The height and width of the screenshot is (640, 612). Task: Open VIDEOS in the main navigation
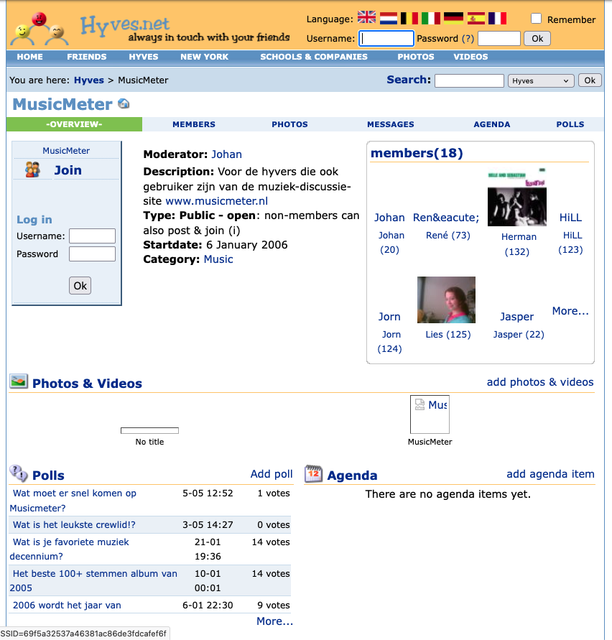point(471,57)
